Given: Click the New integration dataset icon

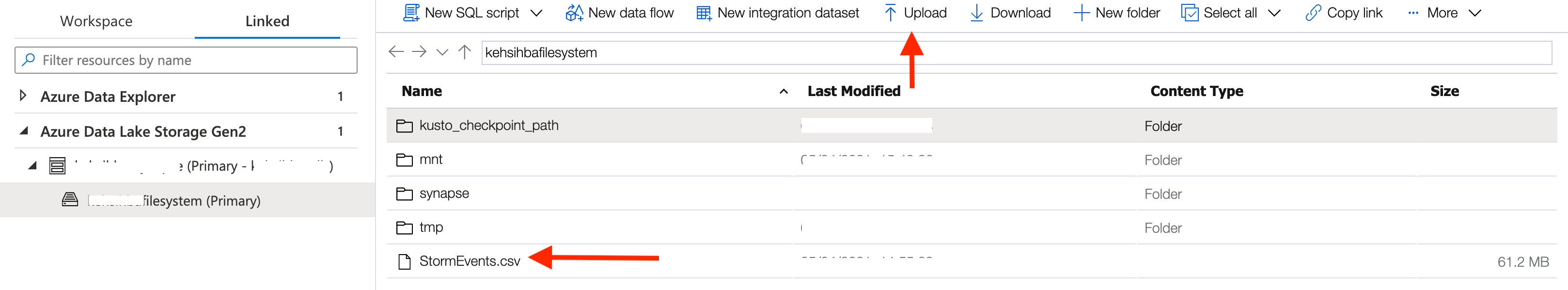Looking at the screenshot, I should 704,13.
